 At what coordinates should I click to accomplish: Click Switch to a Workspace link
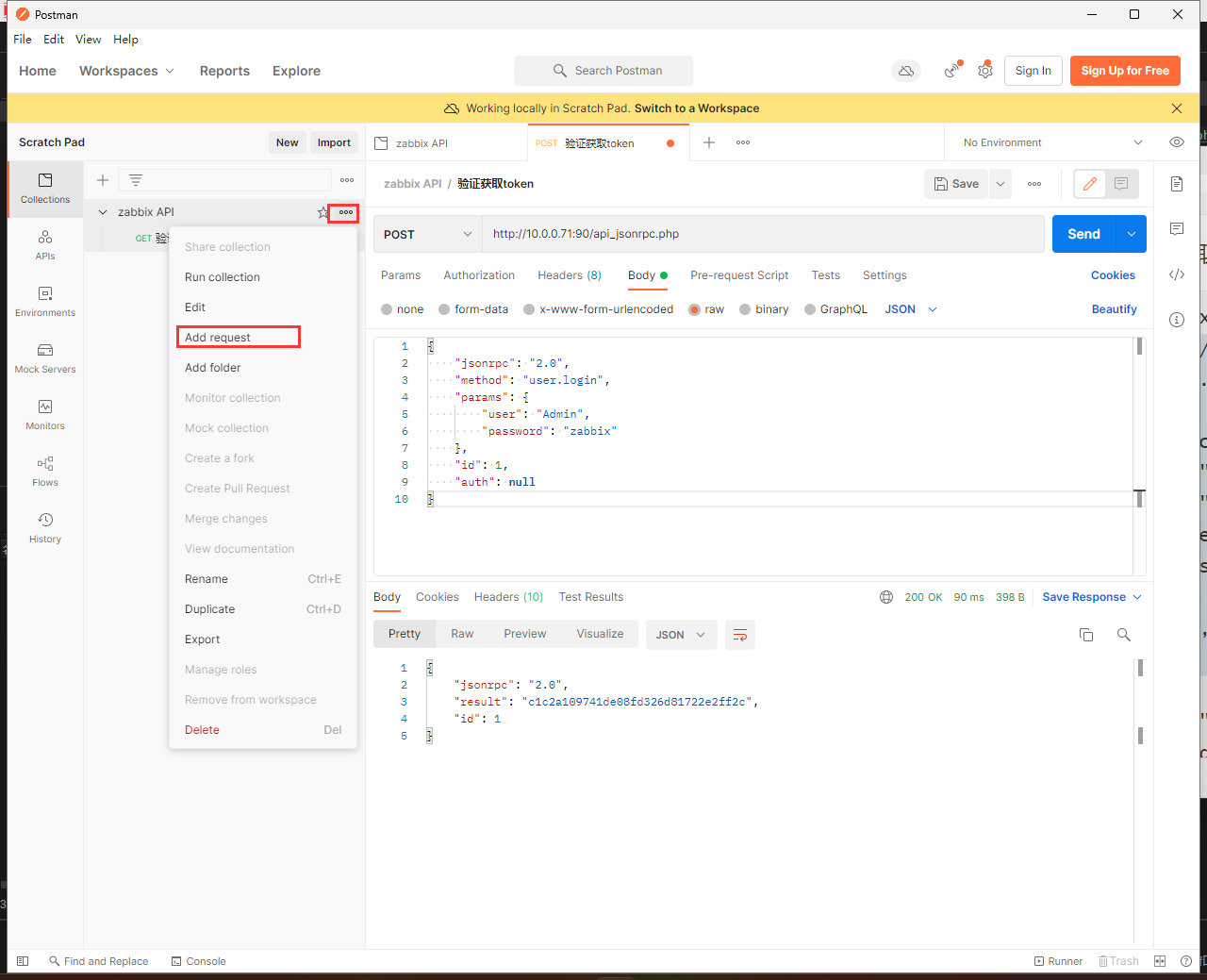tap(697, 108)
